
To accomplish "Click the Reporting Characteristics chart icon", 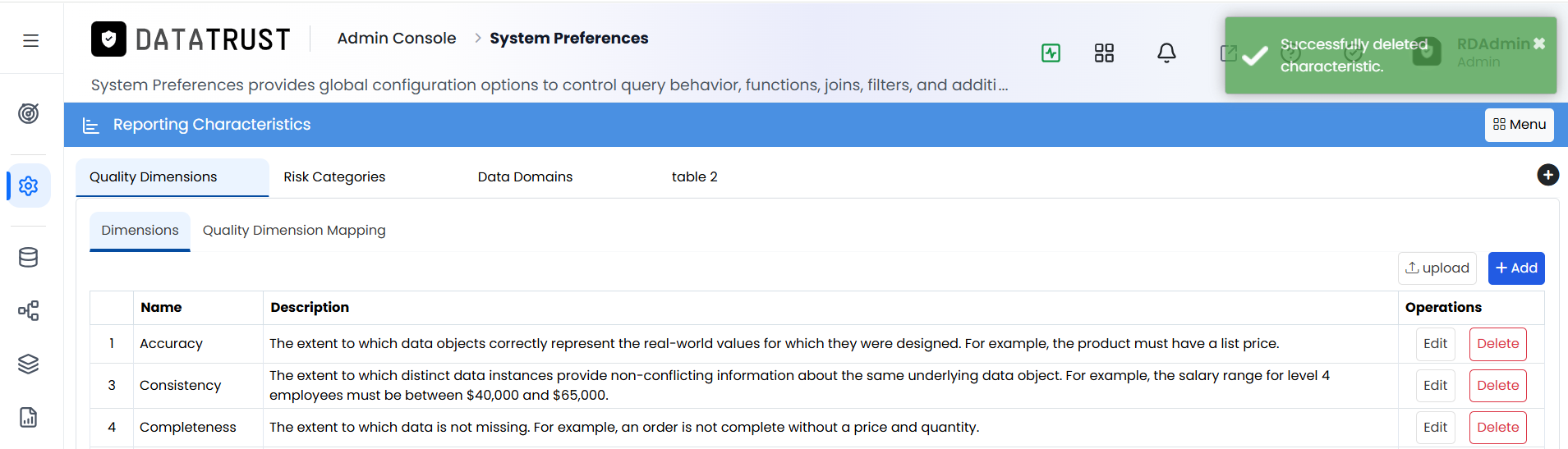I will point(91,126).
